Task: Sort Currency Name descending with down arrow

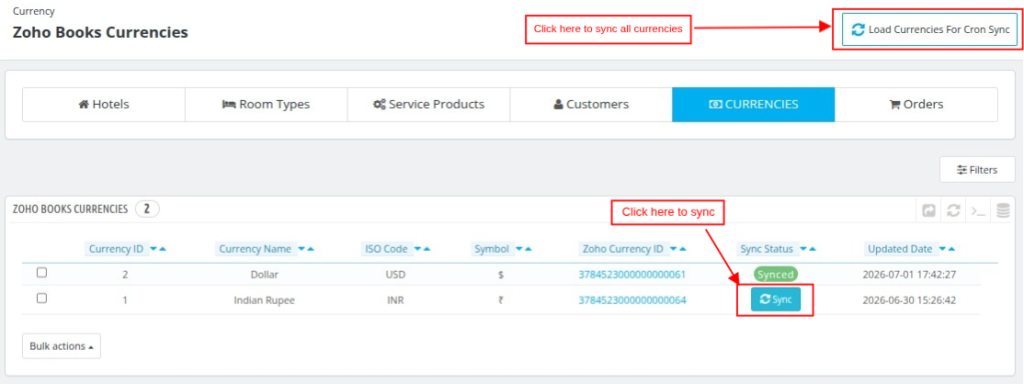Action: (x=302, y=249)
